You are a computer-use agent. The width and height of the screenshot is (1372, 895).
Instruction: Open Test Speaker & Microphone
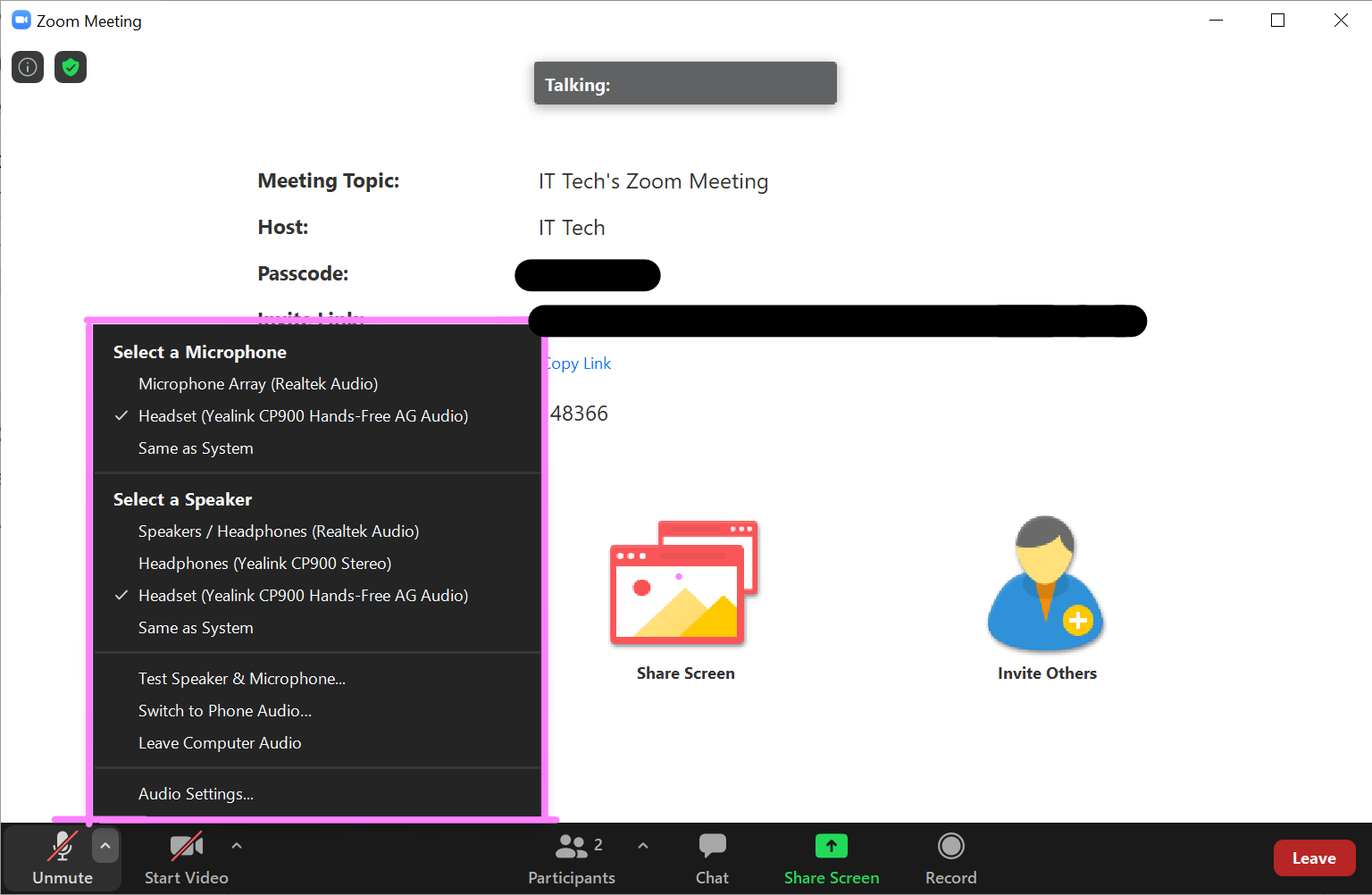pyautogui.click(x=317, y=679)
